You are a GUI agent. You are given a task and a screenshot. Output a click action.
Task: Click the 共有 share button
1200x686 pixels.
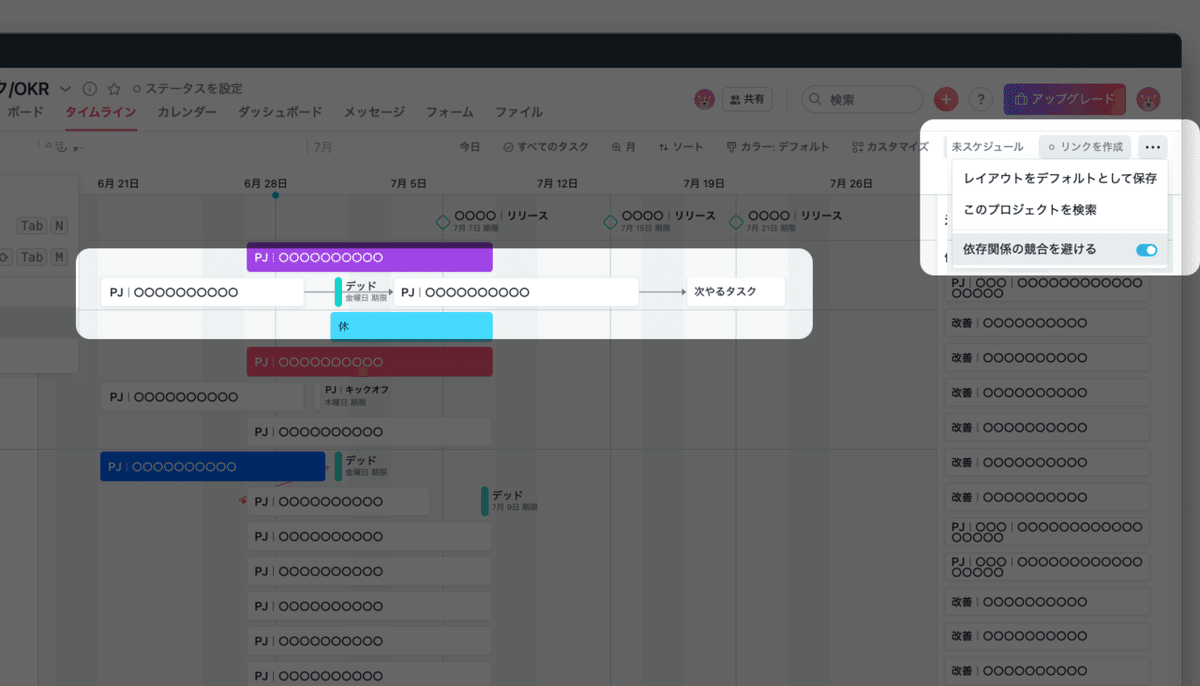tap(747, 99)
